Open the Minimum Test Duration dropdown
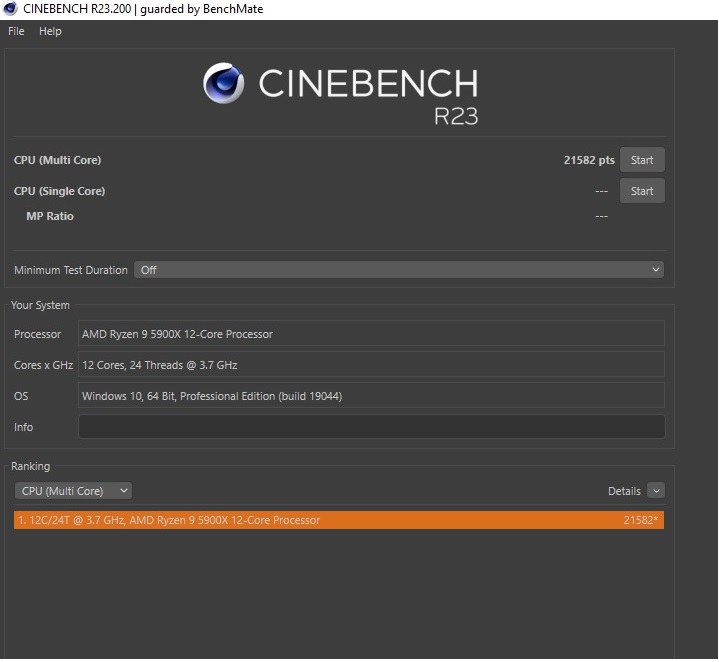 pyautogui.click(x=399, y=270)
